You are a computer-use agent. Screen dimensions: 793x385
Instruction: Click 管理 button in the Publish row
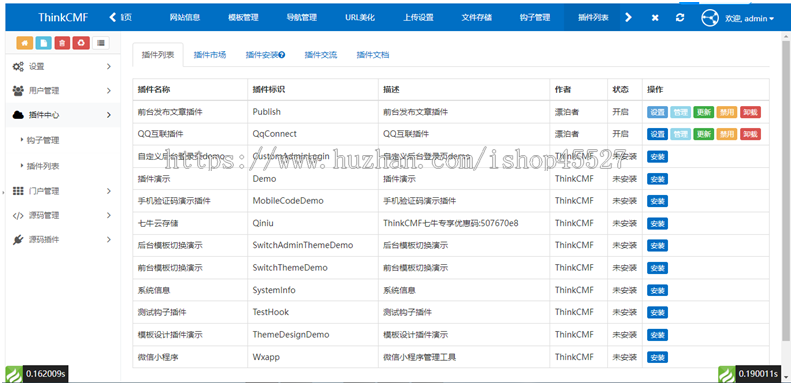pyautogui.click(x=680, y=112)
